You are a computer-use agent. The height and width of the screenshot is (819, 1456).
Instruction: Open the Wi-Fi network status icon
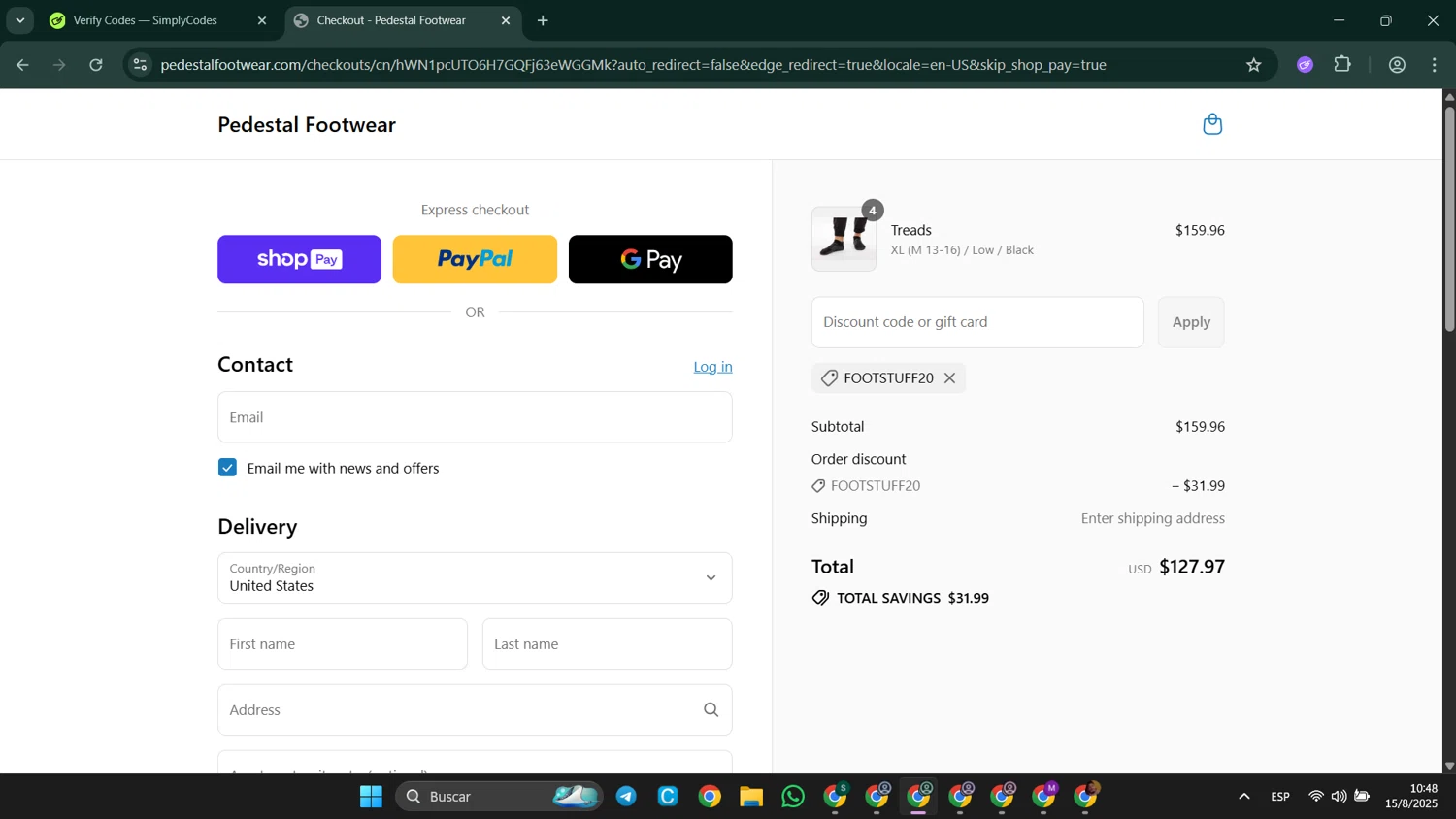pyautogui.click(x=1316, y=797)
